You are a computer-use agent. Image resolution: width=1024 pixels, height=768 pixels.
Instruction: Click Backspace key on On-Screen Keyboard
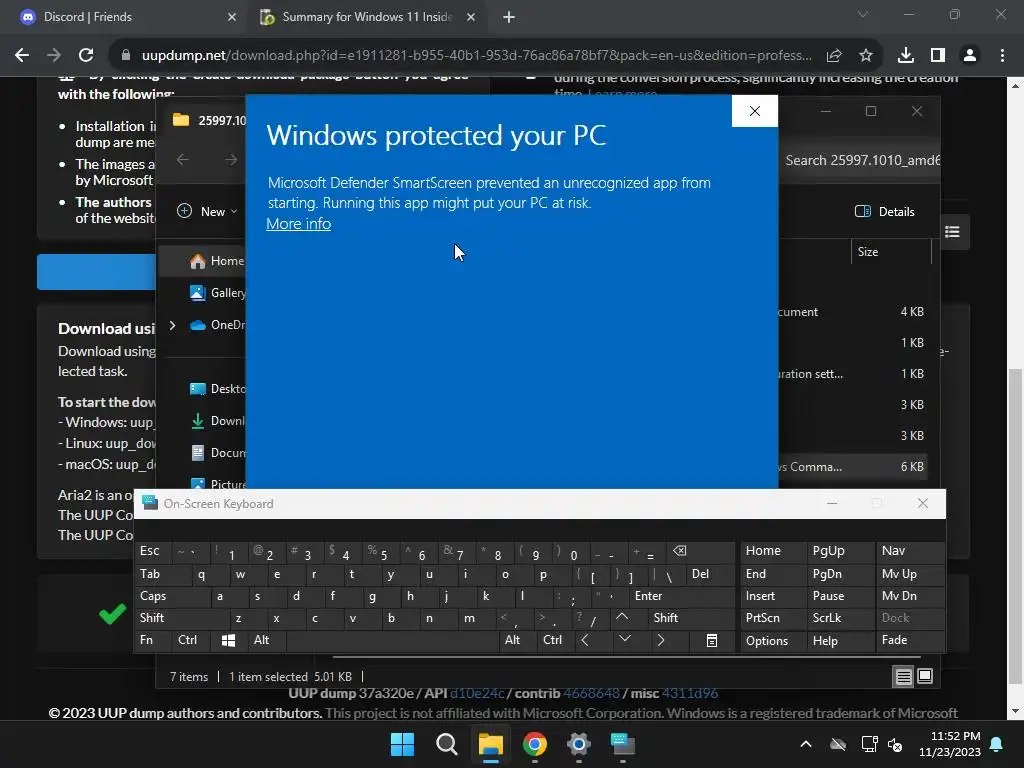(701, 551)
